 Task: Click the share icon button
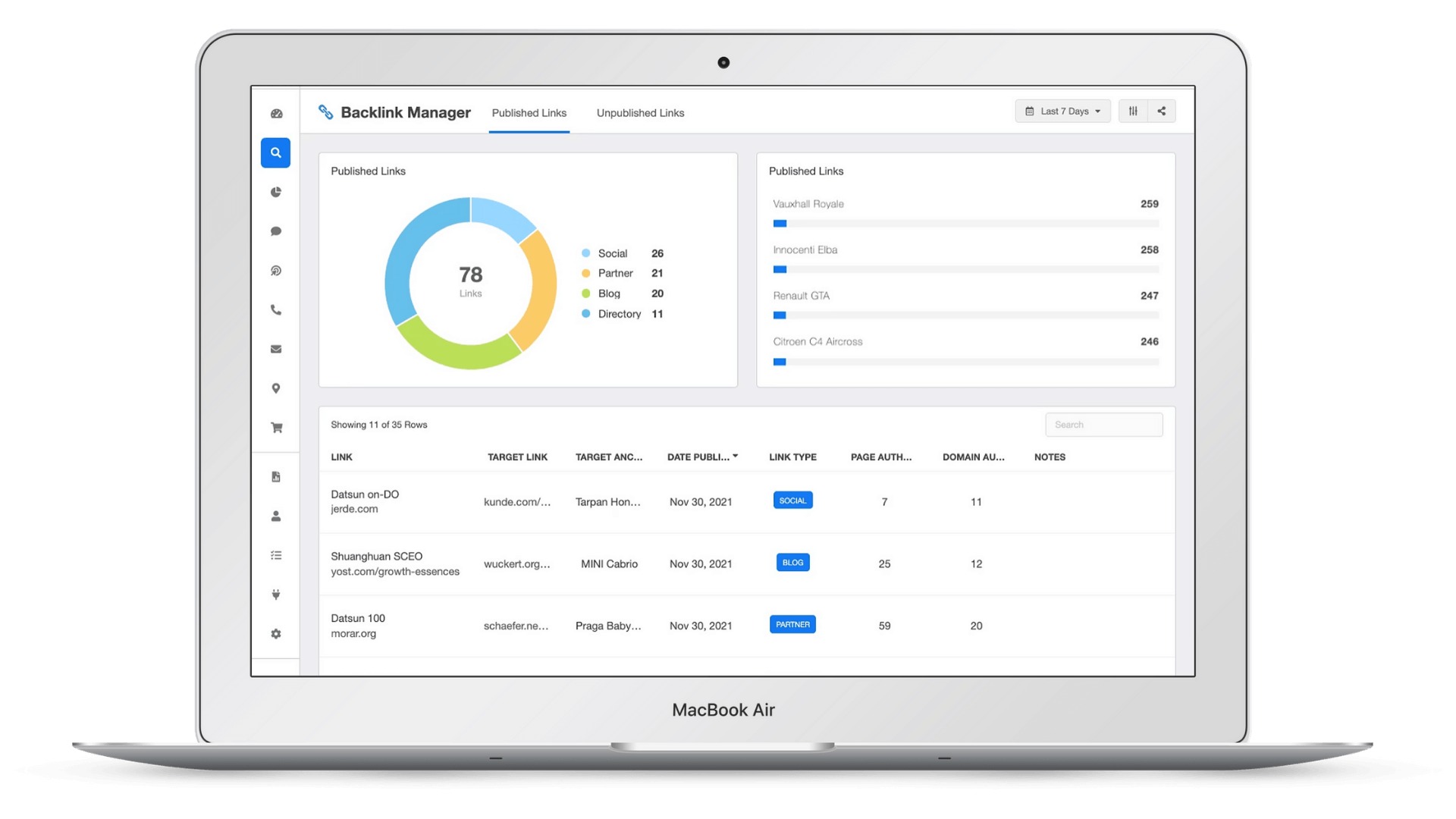(x=1162, y=111)
